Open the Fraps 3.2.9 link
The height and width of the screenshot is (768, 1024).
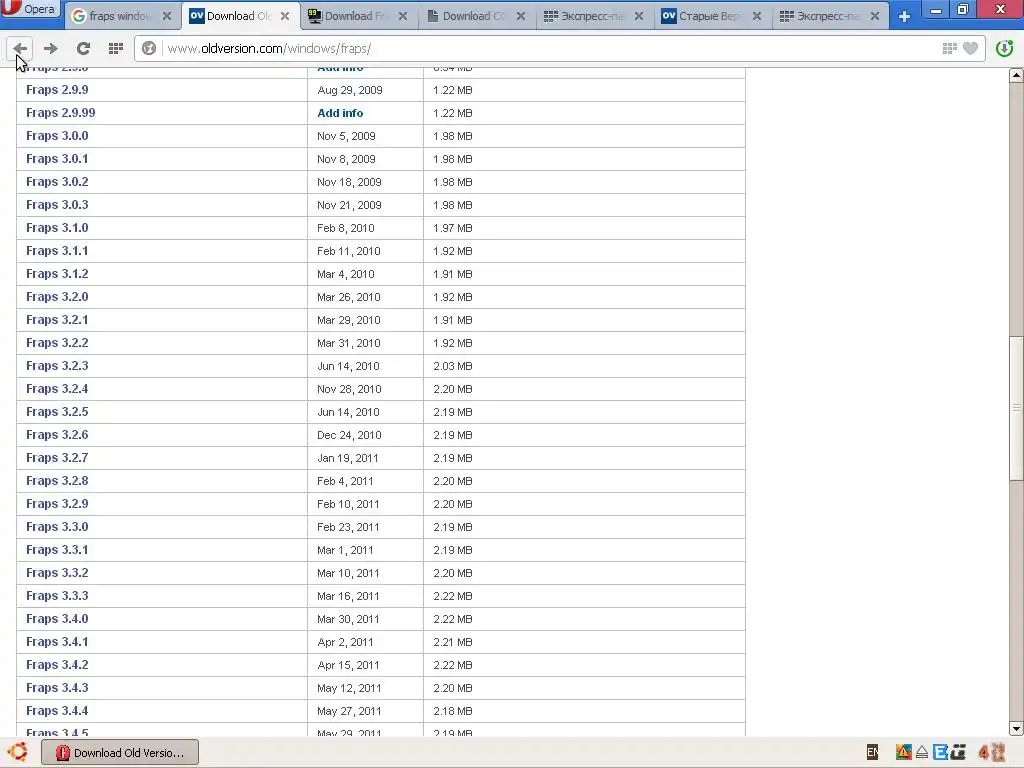[x=57, y=504]
